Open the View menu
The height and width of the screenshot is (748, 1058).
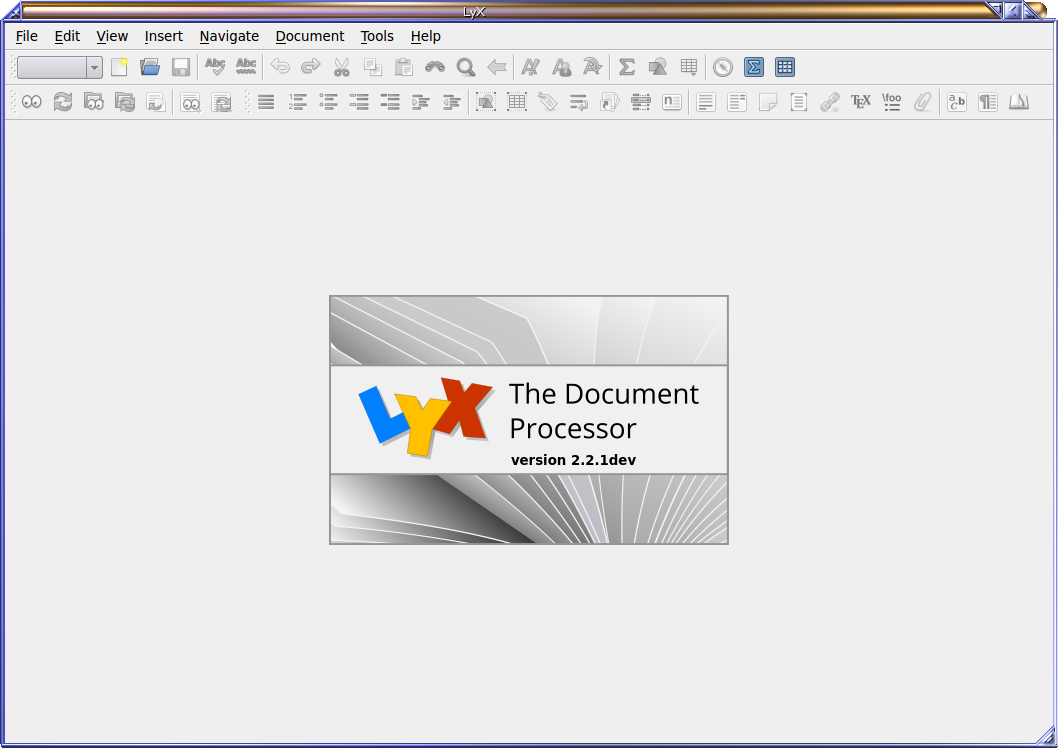click(x=112, y=36)
